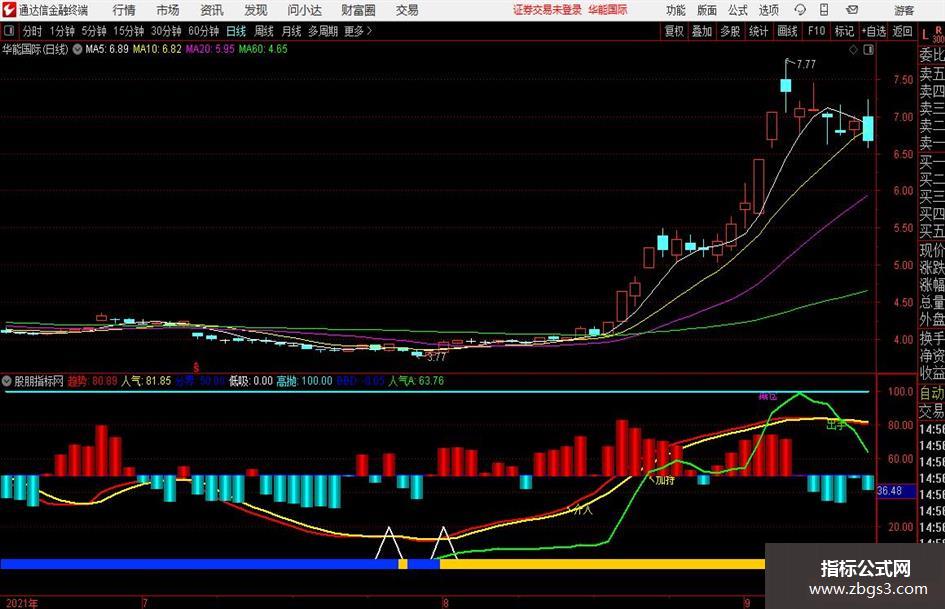This screenshot has width=945, height=609.
Task: Add stock with +自选 button
Action: tap(874, 31)
